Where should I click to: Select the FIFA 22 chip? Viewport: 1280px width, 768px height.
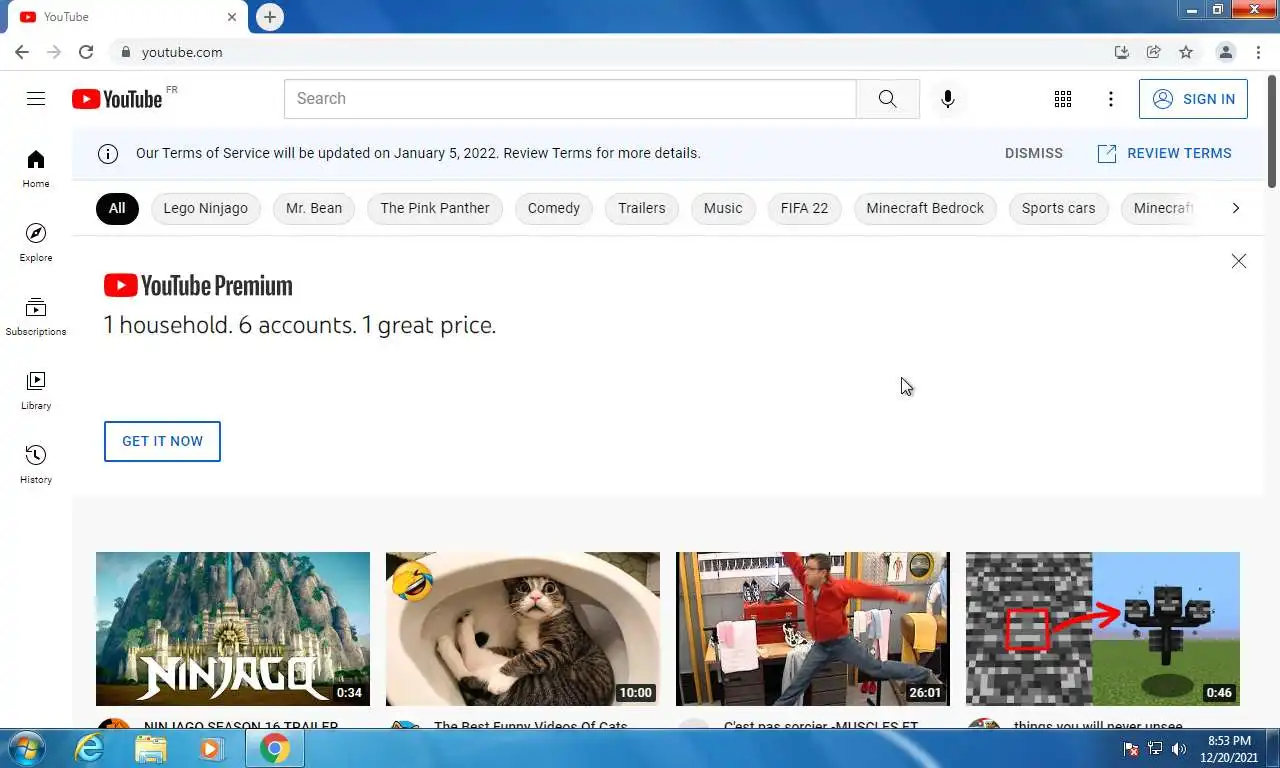[x=805, y=208]
